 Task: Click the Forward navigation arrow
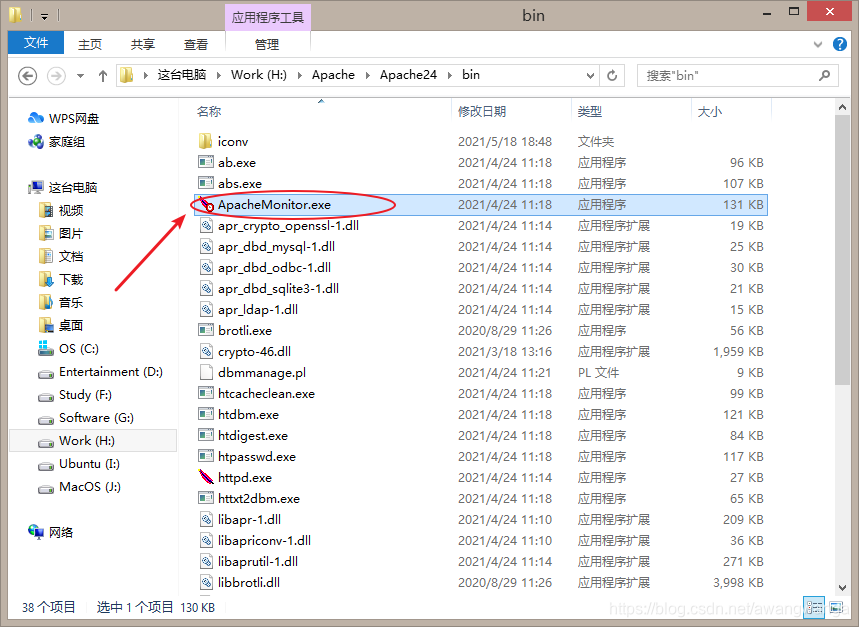coord(56,76)
